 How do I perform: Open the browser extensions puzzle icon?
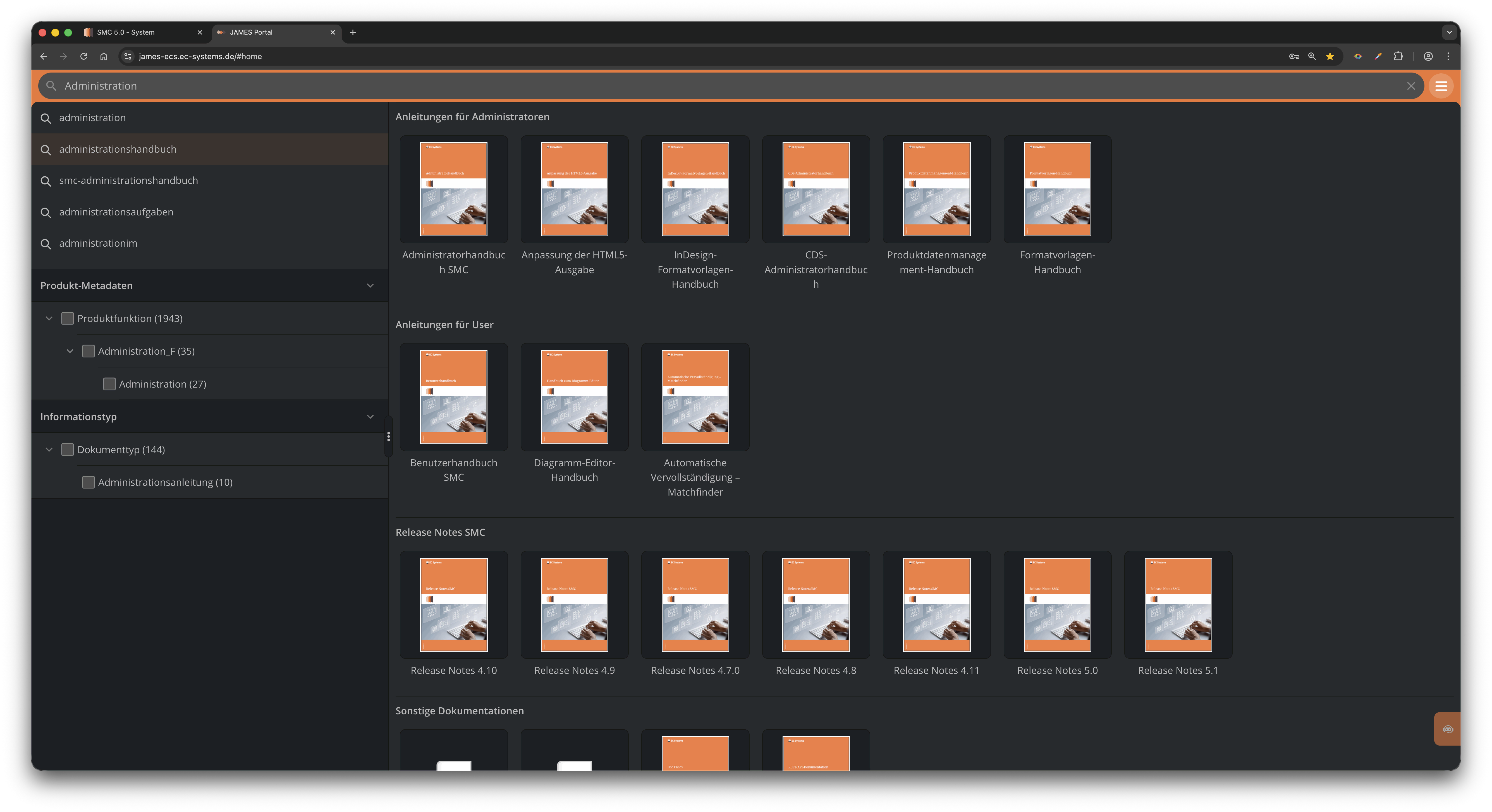[1398, 56]
